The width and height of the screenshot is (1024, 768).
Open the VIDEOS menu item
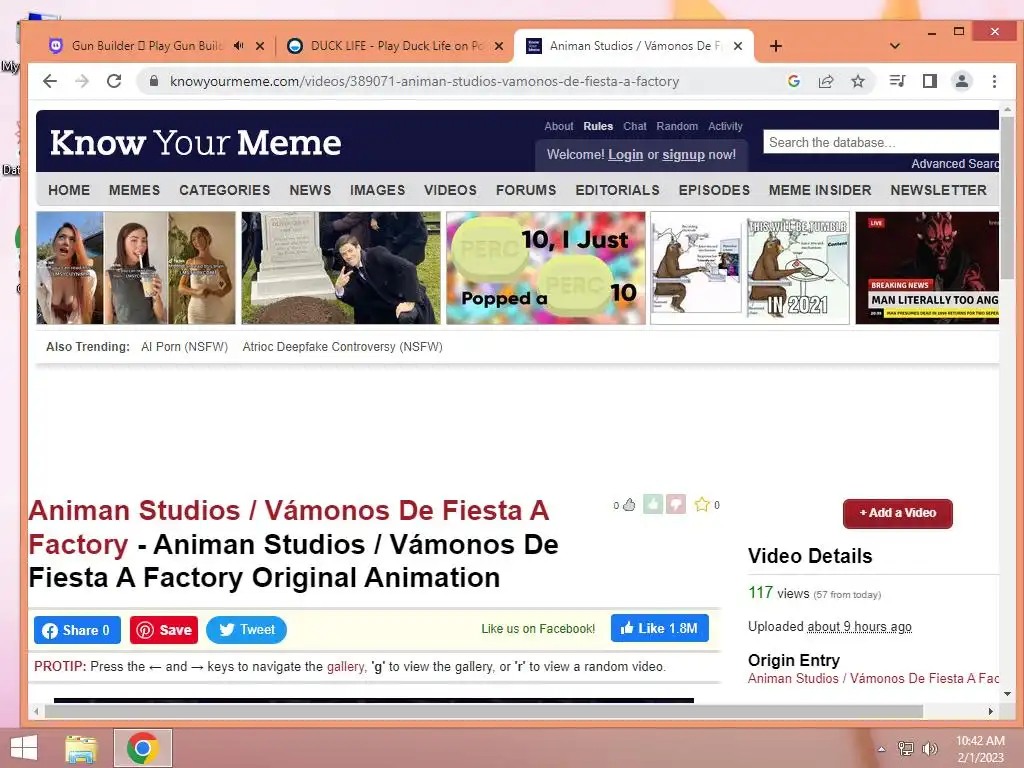pos(451,190)
